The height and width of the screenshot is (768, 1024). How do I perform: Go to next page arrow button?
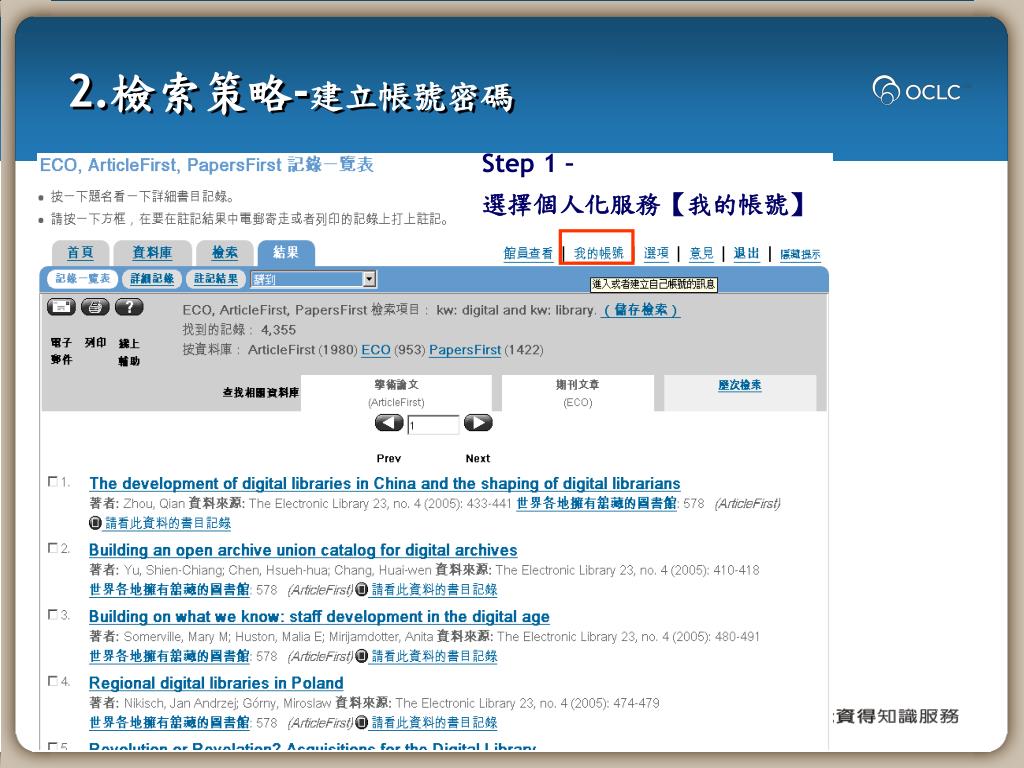click(x=478, y=423)
